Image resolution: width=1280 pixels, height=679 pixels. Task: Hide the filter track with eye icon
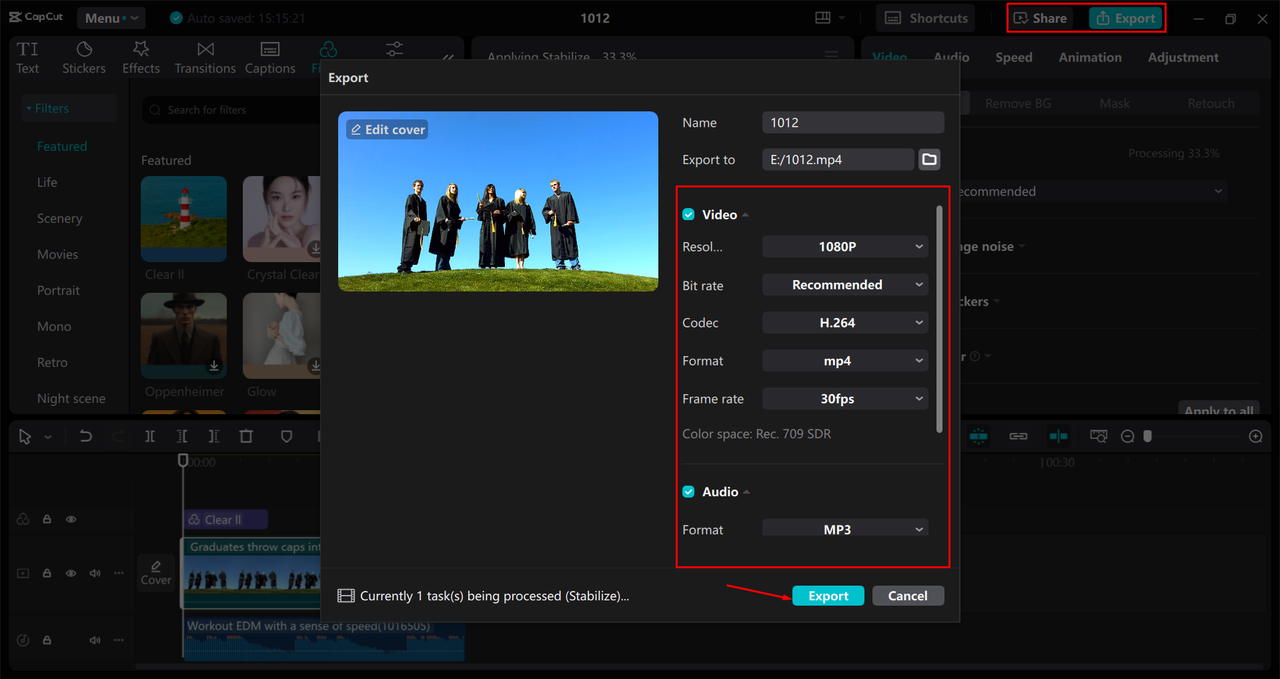pyautogui.click(x=71, y=519)
